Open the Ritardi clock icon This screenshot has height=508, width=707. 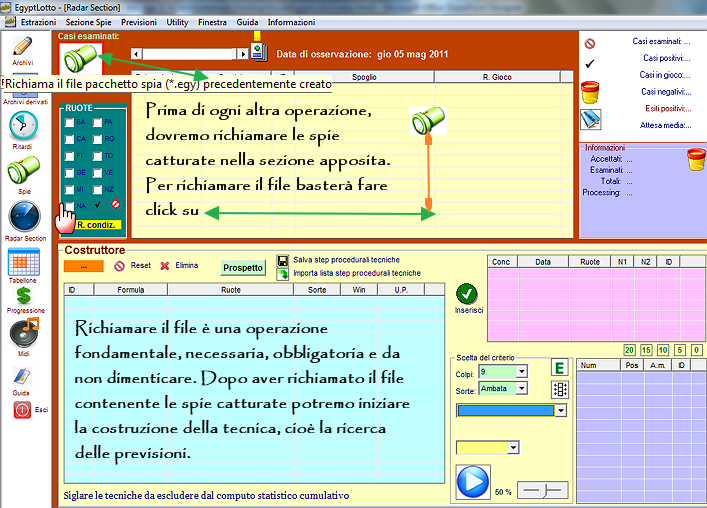tap(23, 126)
